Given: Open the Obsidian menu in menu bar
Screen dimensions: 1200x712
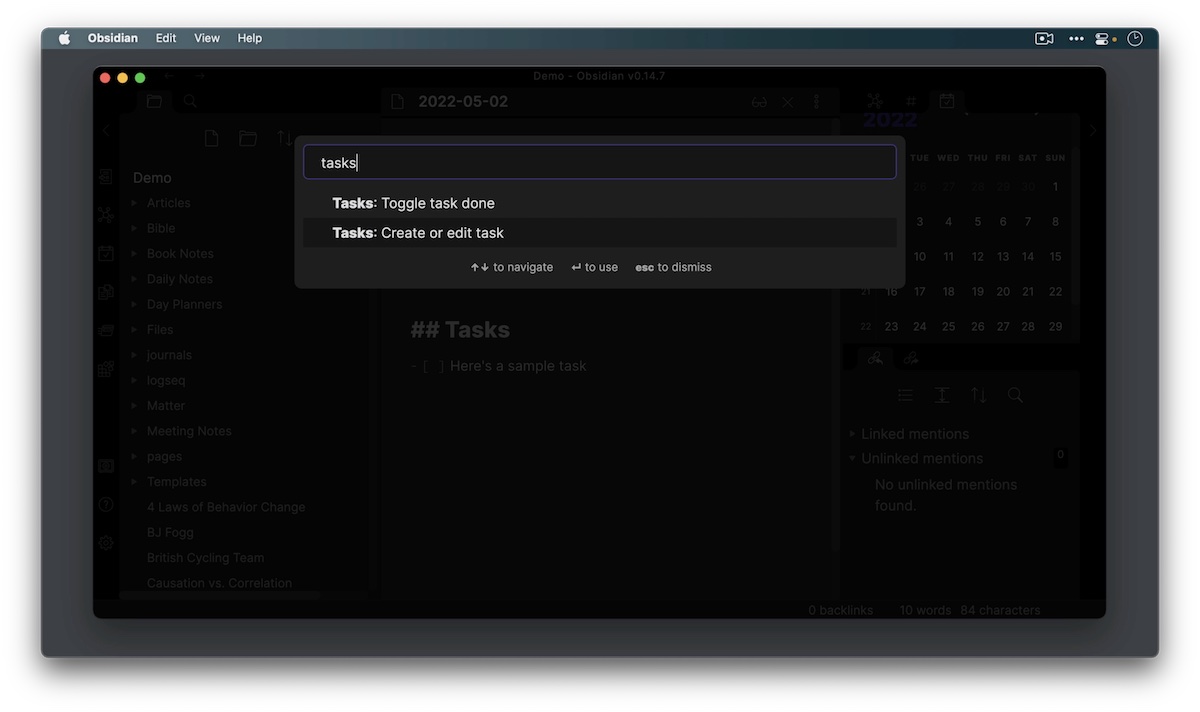Looking at the screenshot, I should click(113, 38).
